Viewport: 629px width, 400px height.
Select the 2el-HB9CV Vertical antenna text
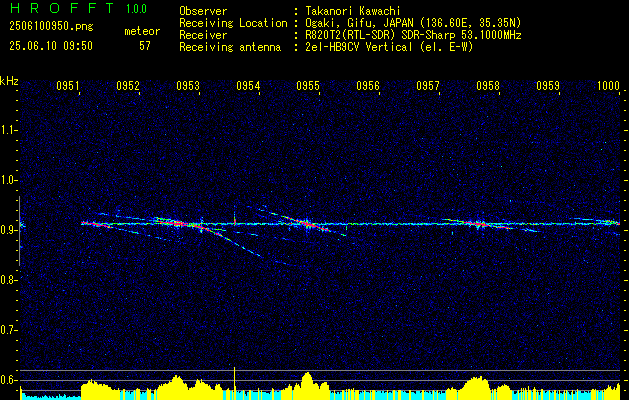(x=389, y=47)
